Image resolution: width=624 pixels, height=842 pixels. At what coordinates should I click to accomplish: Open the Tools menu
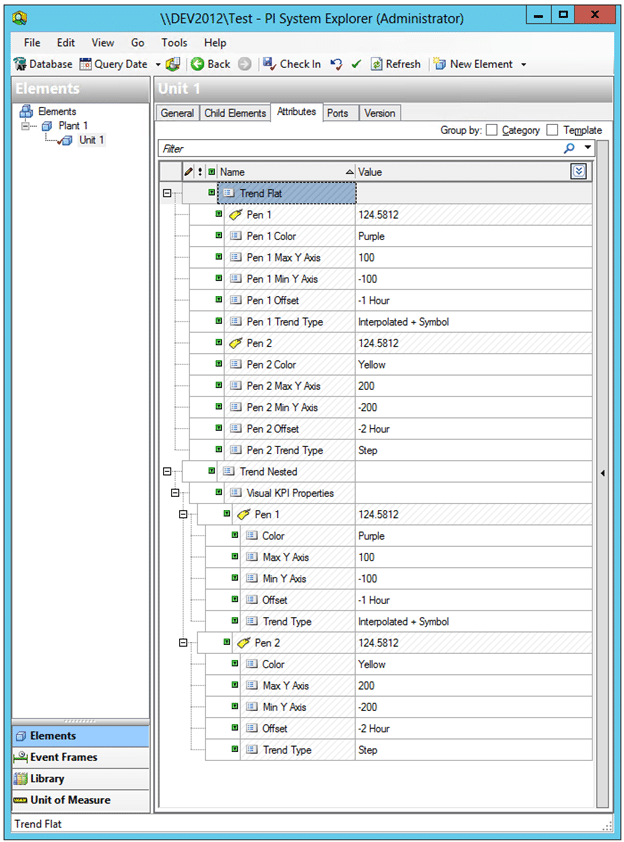point(174,43)
